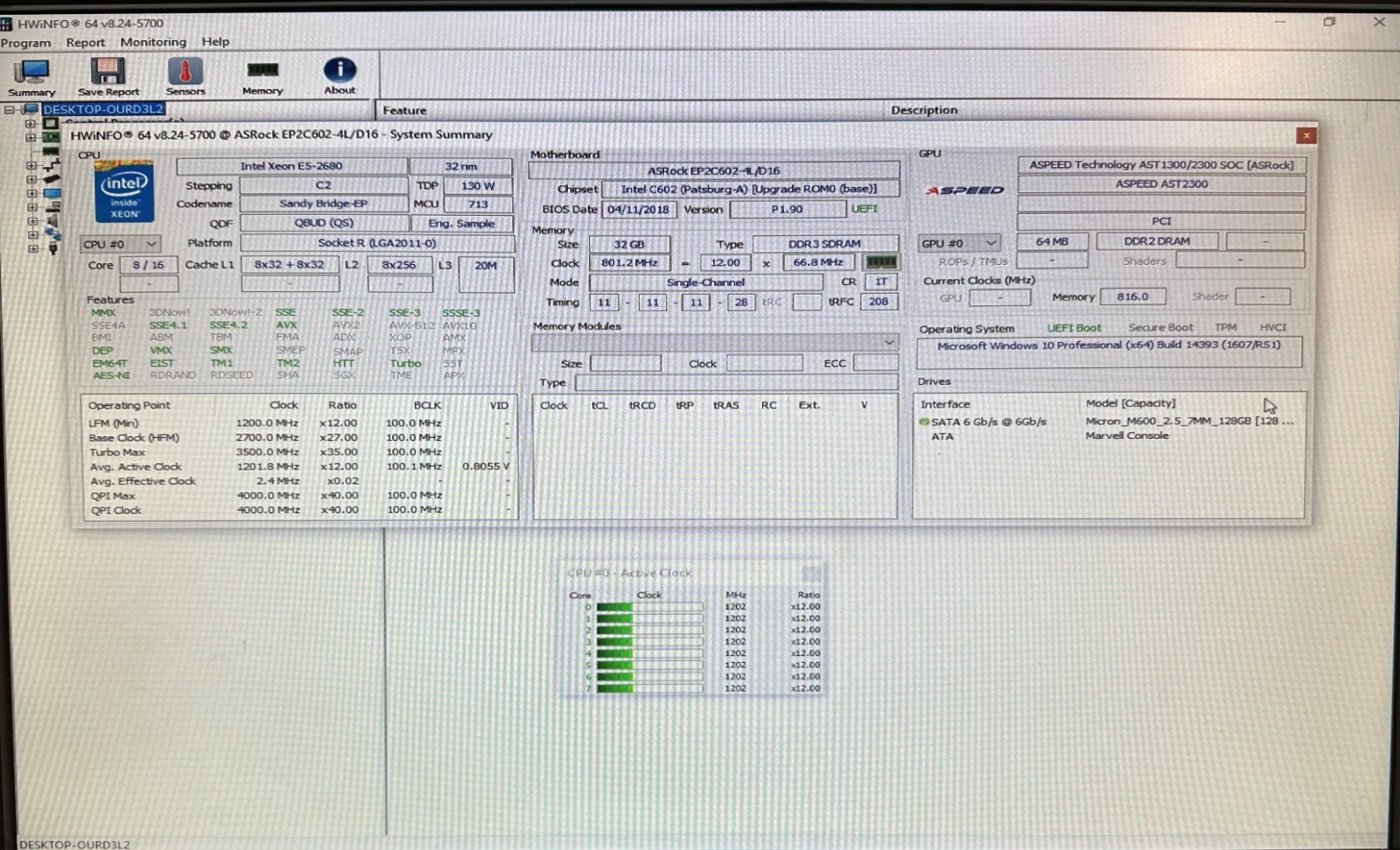
Task: Select the drives icon in tree
Action: coord(52,206)
